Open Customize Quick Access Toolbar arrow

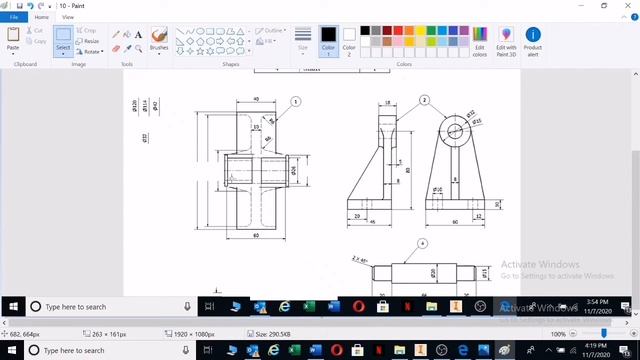pos(50,6)
